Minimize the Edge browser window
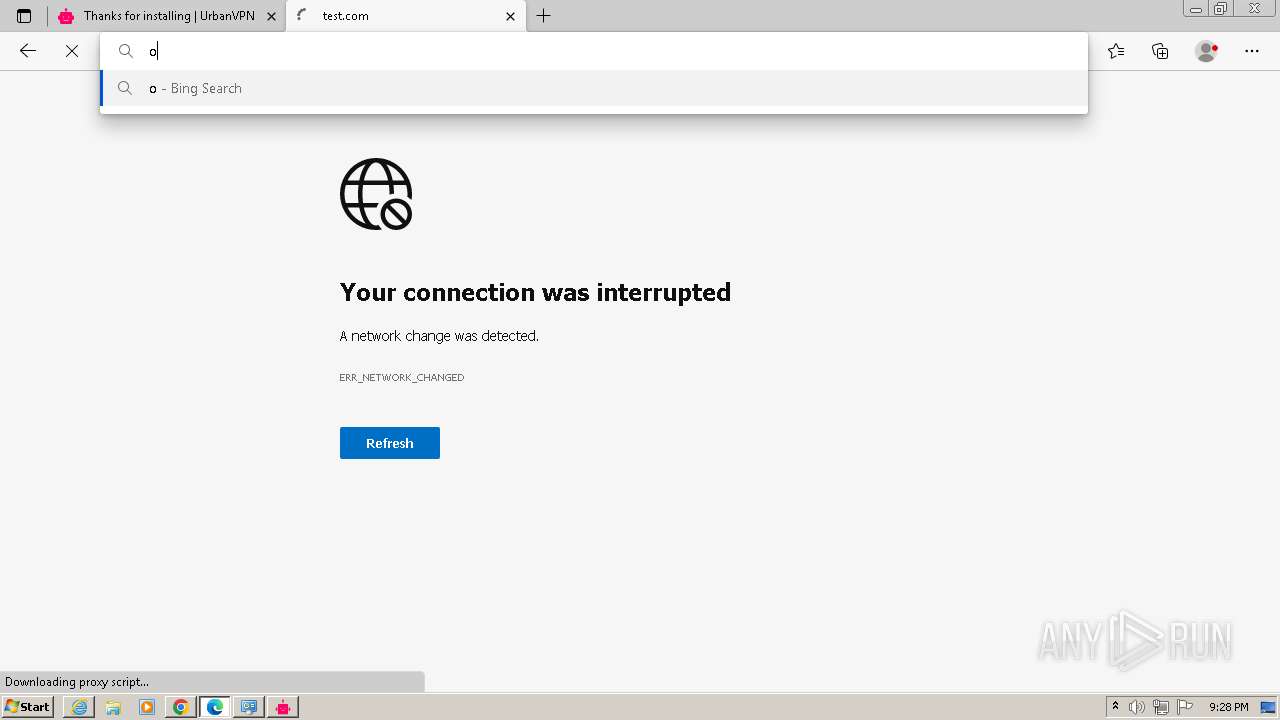The width and height of the screenshot is (1280, 720). 1195,9
